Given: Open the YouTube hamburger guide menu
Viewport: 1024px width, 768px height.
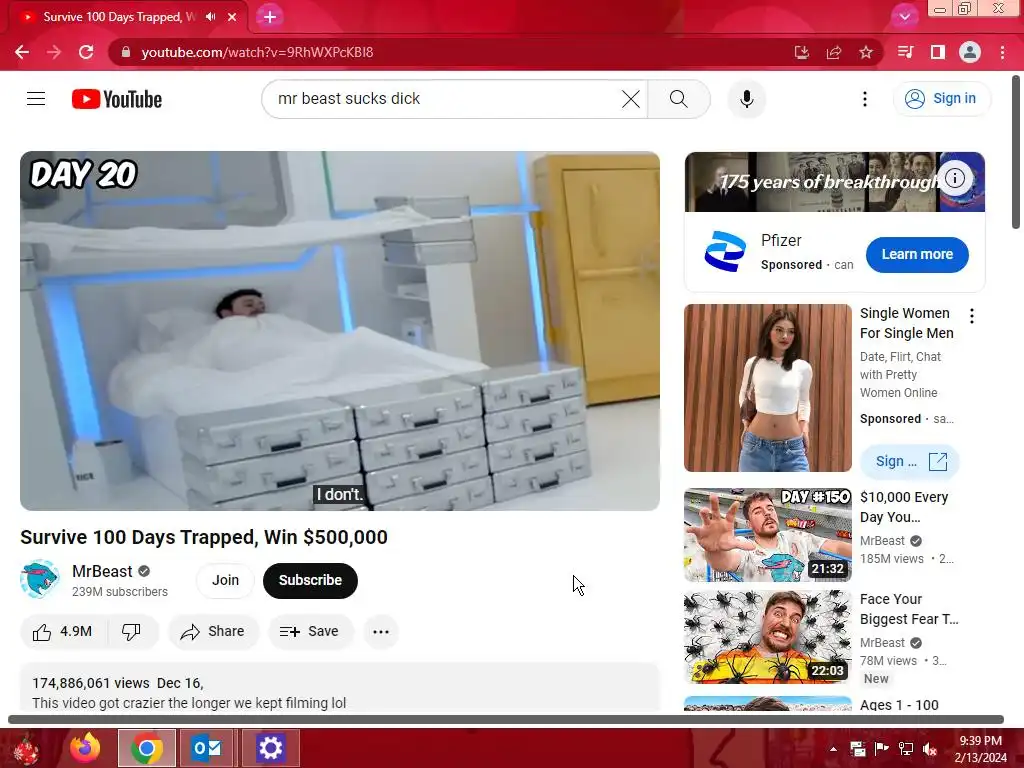Looking at the screenshot, I should coord(36,99).
